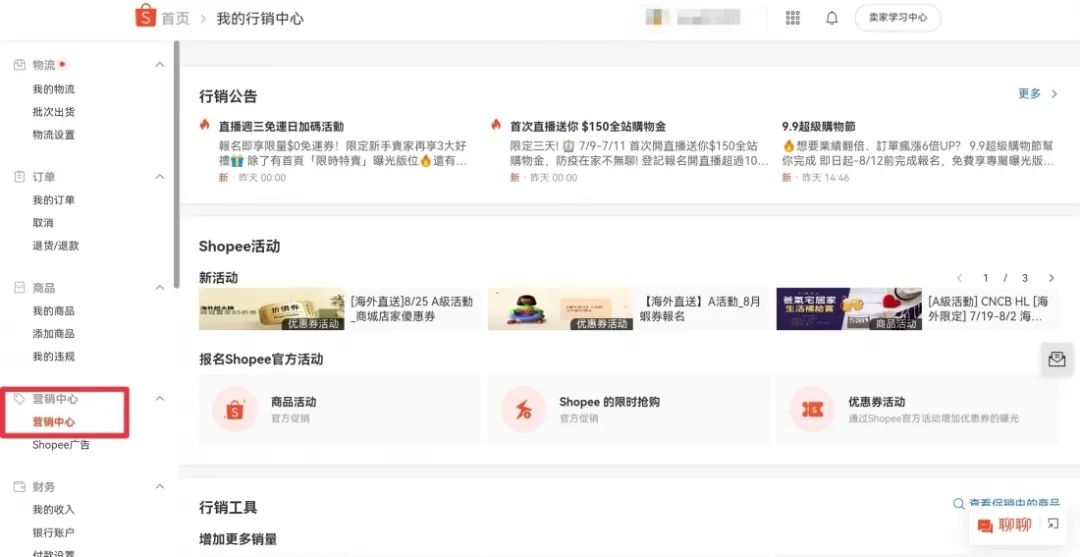The image size is (1080, 557).
Task: Click the 商品活动 shopping bag icon
Action: click(x=235, y=410)
